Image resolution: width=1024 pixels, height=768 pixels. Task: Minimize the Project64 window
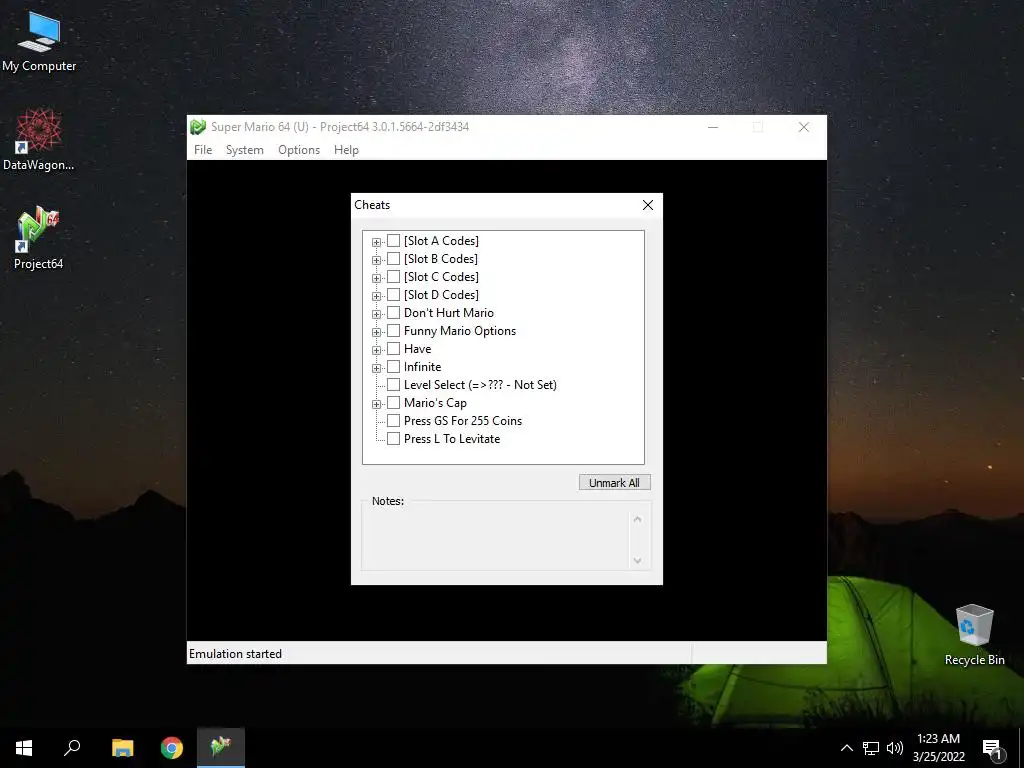tap(713, 127)
